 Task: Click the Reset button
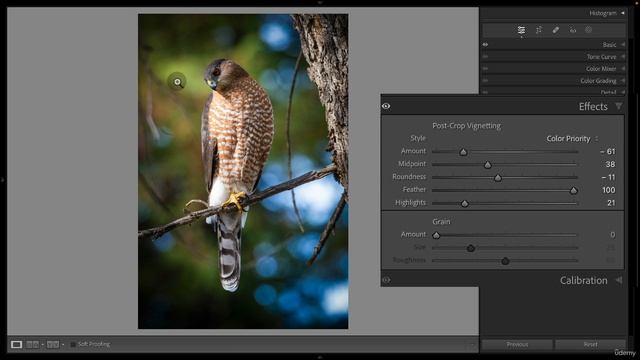pyautogui.click(x=590, y=344)
